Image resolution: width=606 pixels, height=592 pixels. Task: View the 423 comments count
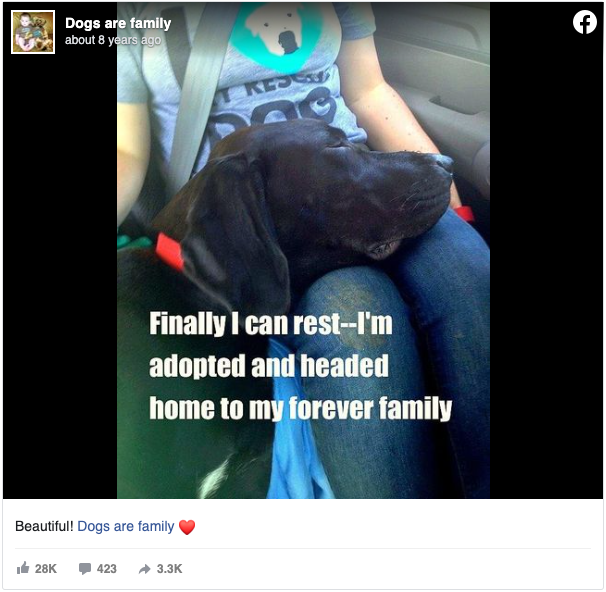click(107, 569)
